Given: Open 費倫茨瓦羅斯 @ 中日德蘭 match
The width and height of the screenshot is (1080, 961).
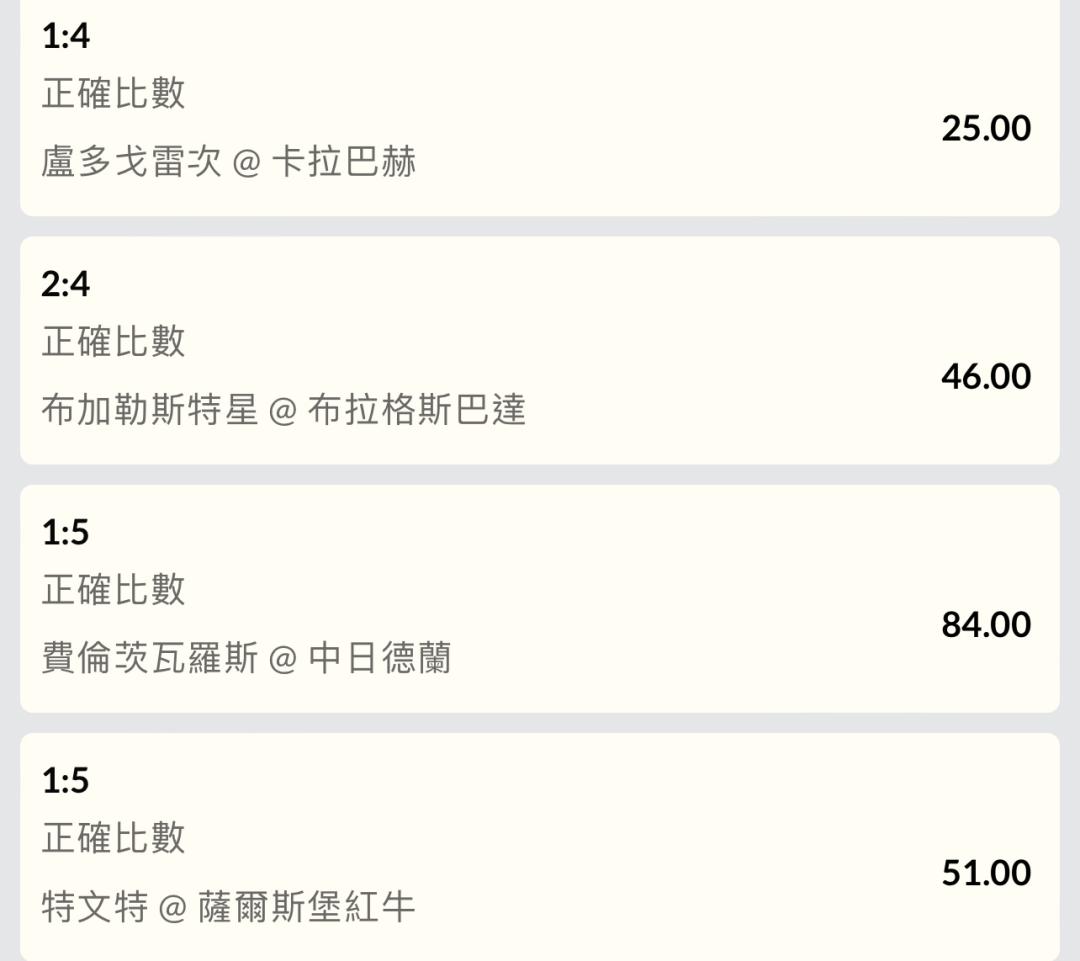Looking at the screenshot, I should click(x=246, y=658).
